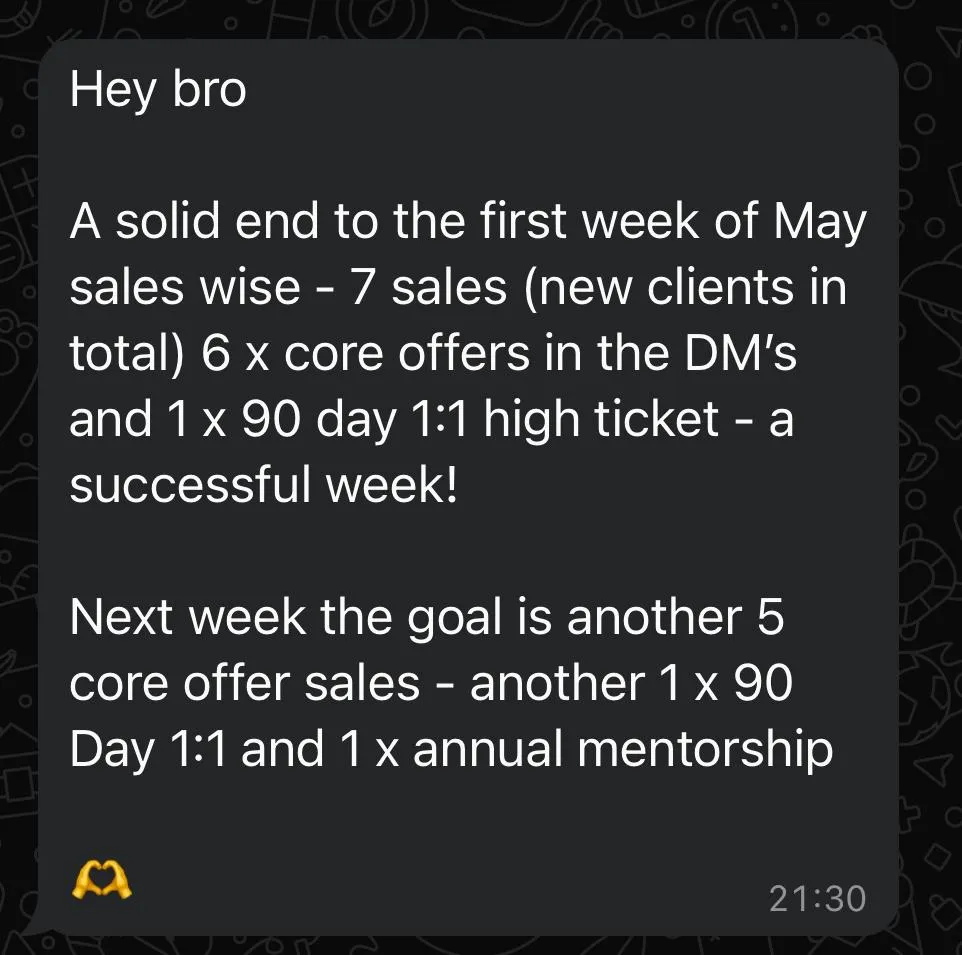Screen dimensions: 962x955
Task: Click the phrase 'high ticket'
Action: [x=601, y=420]
